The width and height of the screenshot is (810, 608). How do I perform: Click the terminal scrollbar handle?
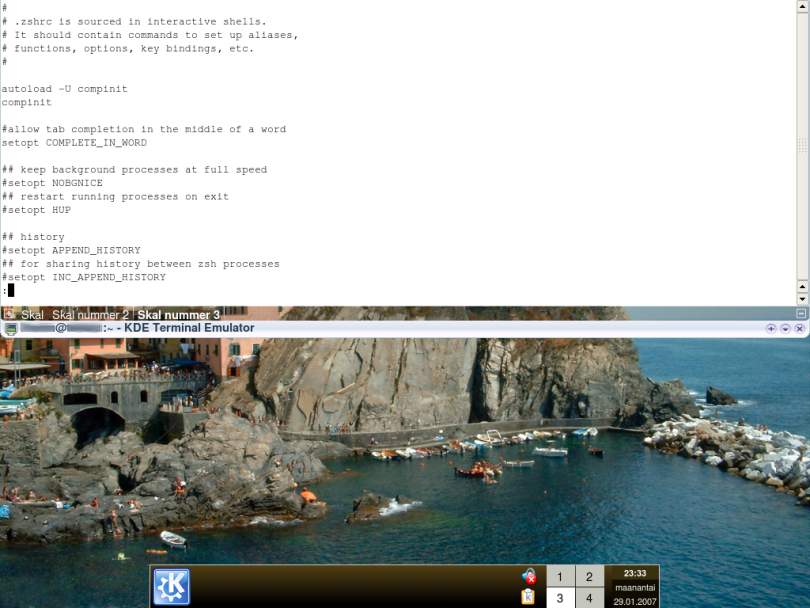802,145
